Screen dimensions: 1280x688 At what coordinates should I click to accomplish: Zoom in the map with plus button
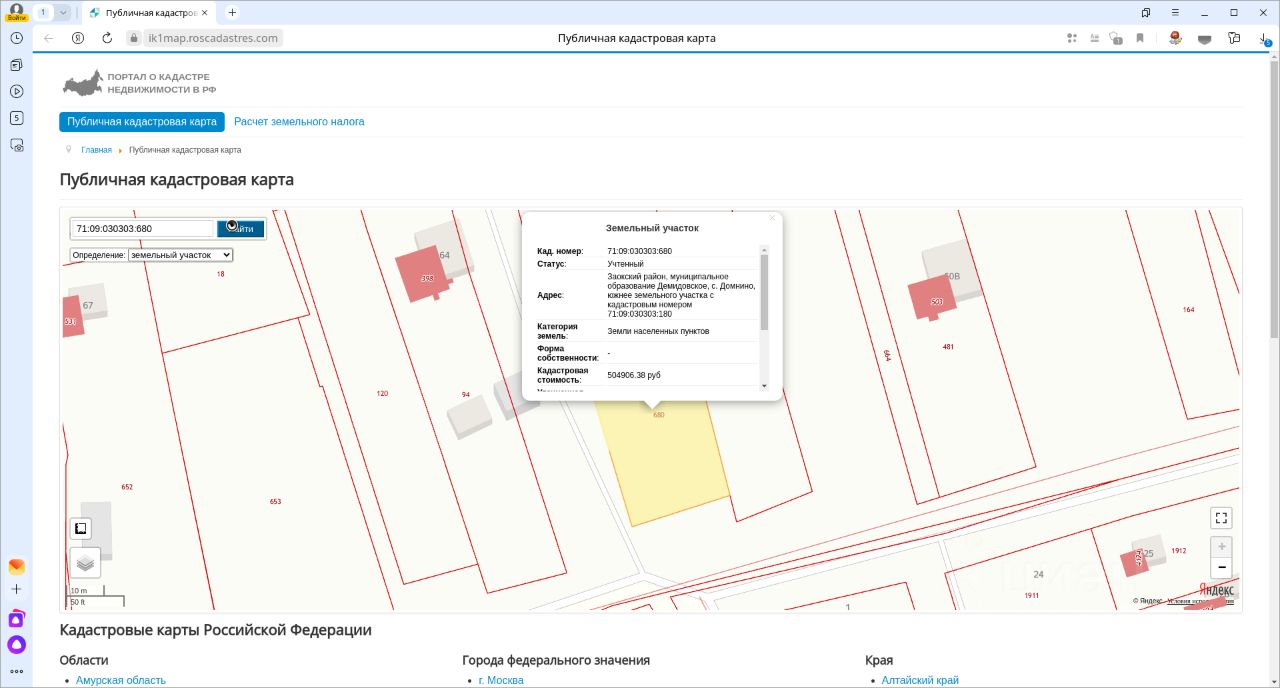1220,547
